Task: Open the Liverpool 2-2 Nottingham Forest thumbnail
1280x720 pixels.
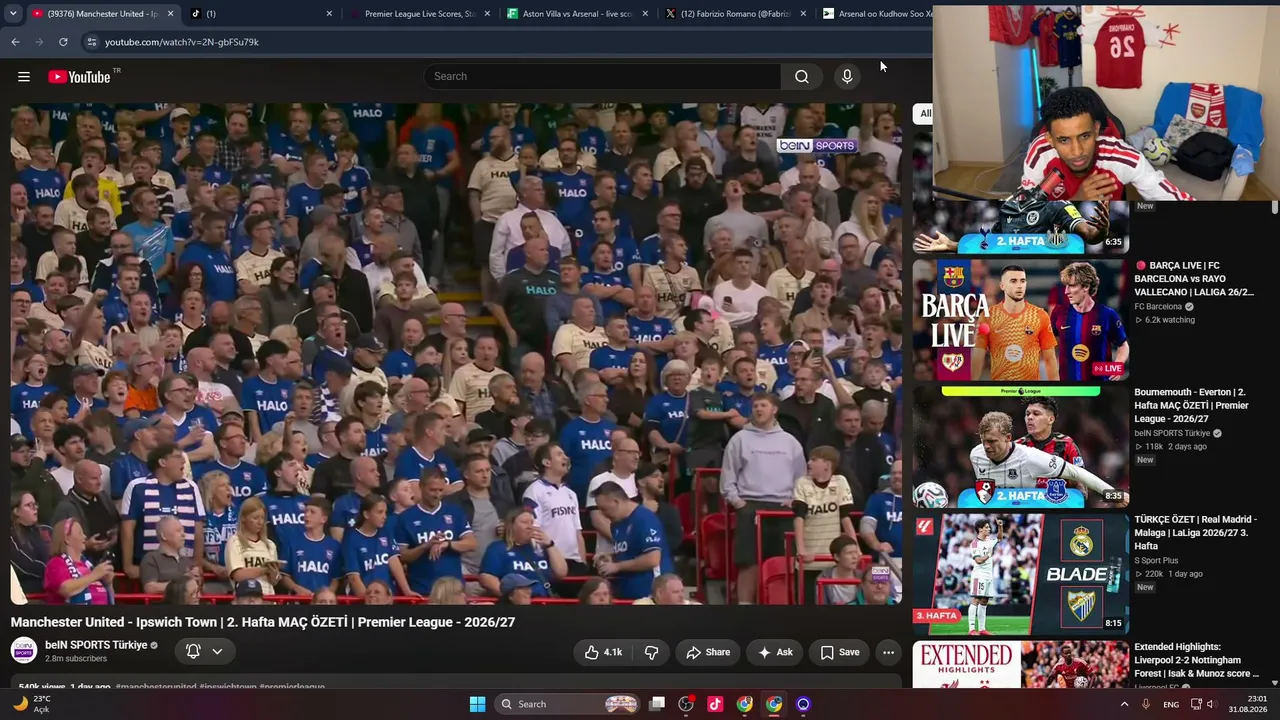Action: pos(1020,665)
